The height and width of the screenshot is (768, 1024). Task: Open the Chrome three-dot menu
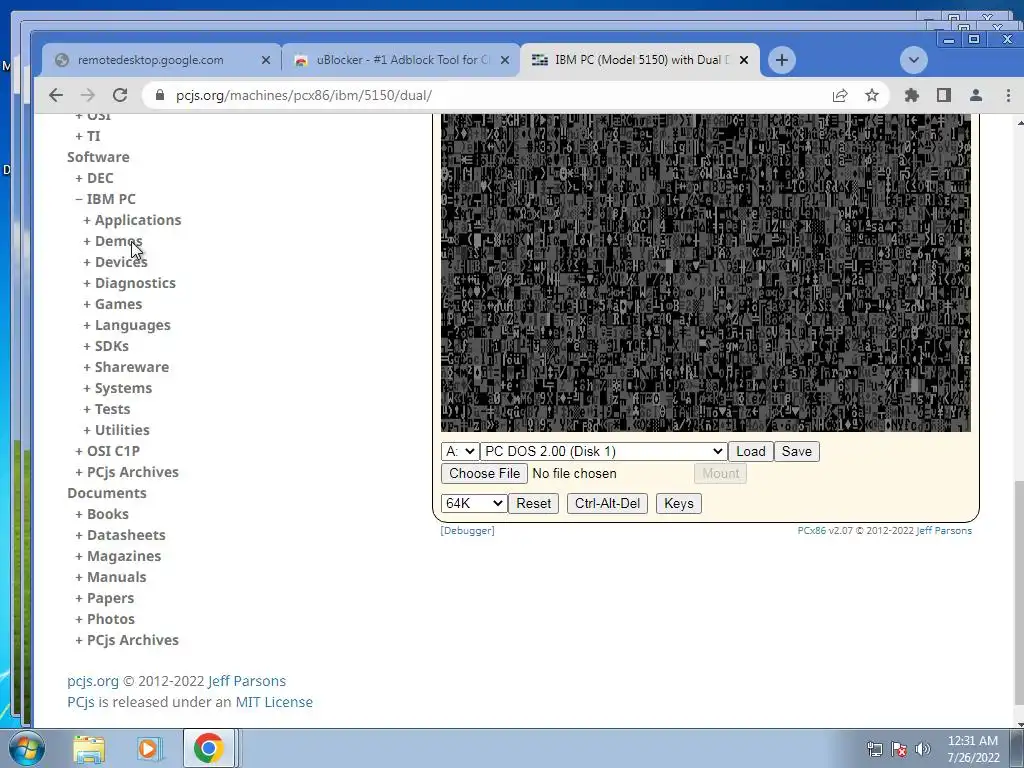(1008, 95)
